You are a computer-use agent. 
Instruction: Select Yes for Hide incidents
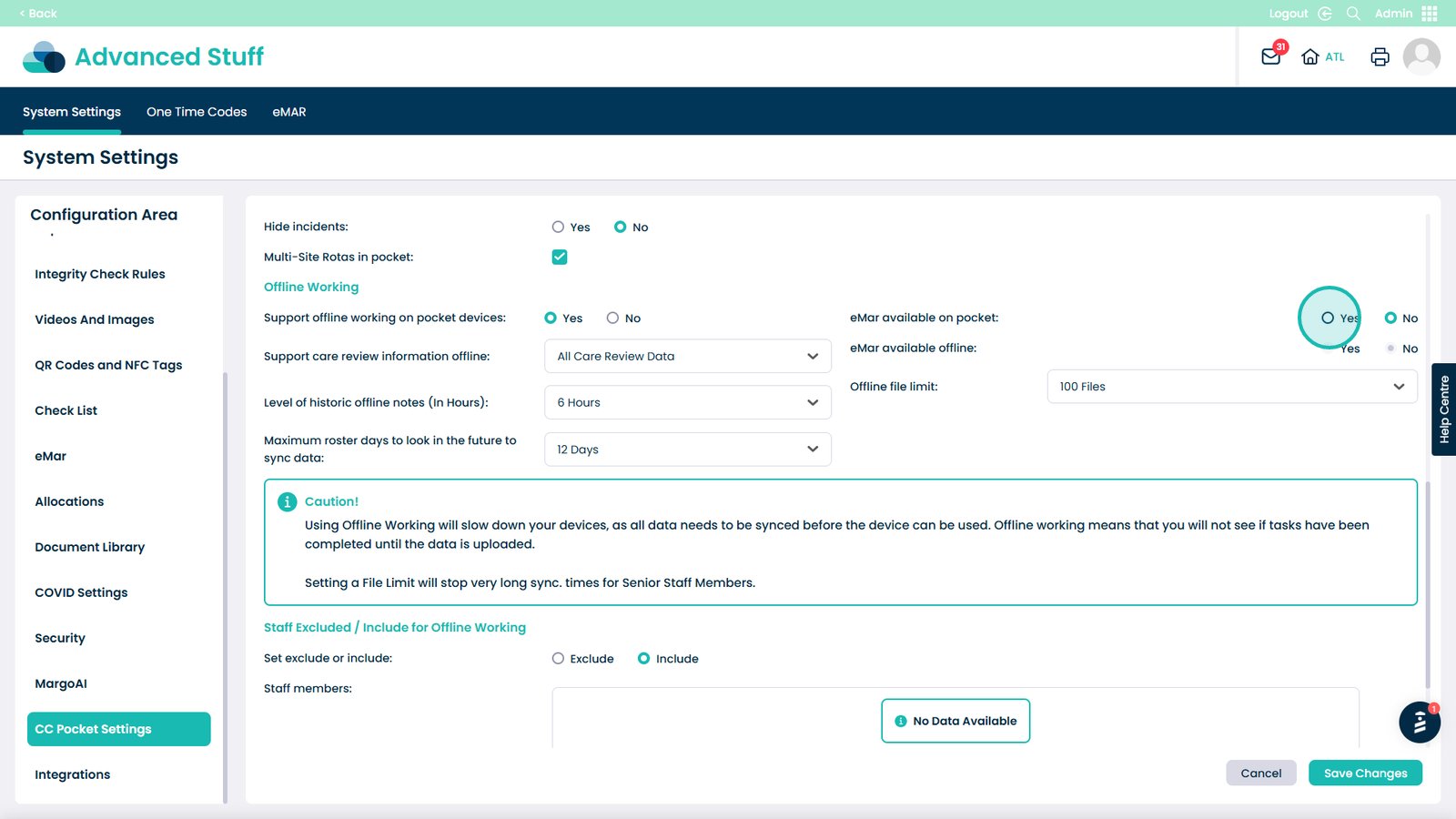[x=558, y=227]
